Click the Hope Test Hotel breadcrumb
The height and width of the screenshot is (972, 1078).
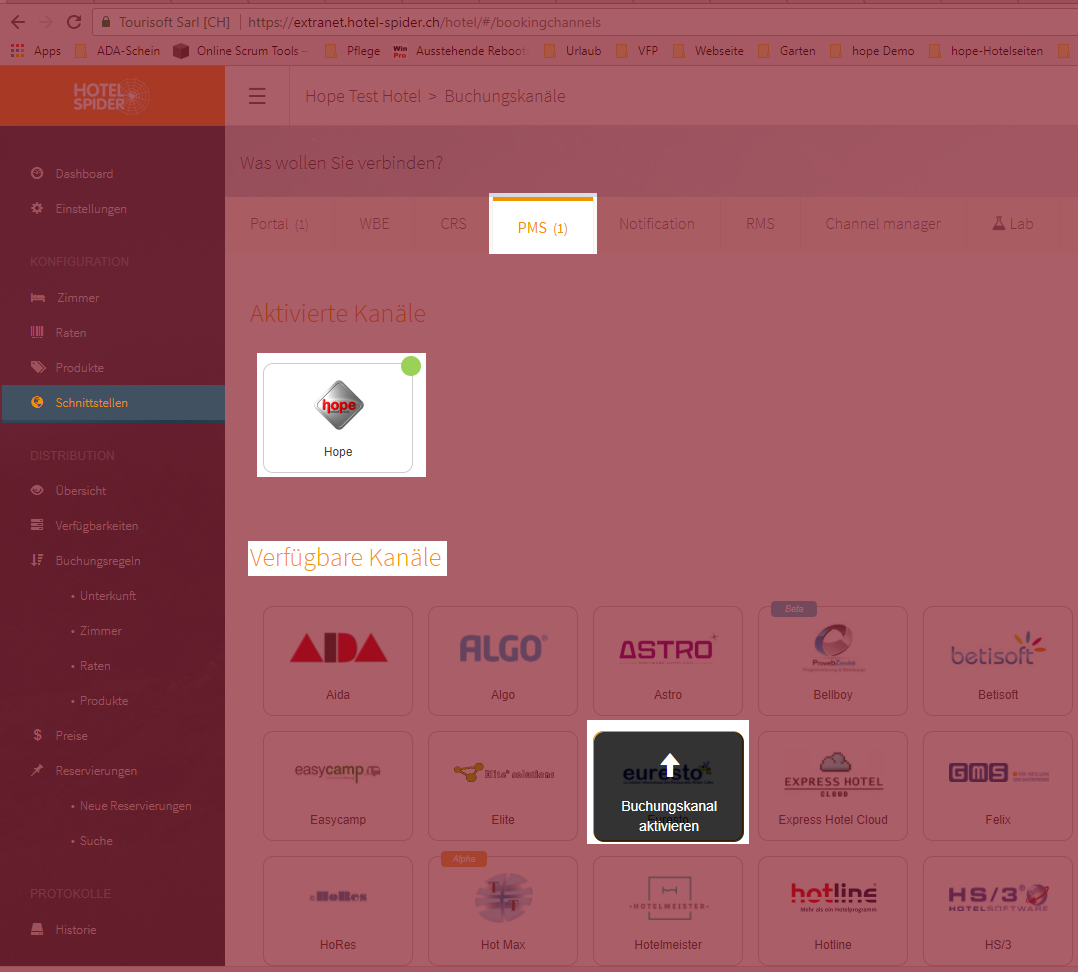[363, 96]
